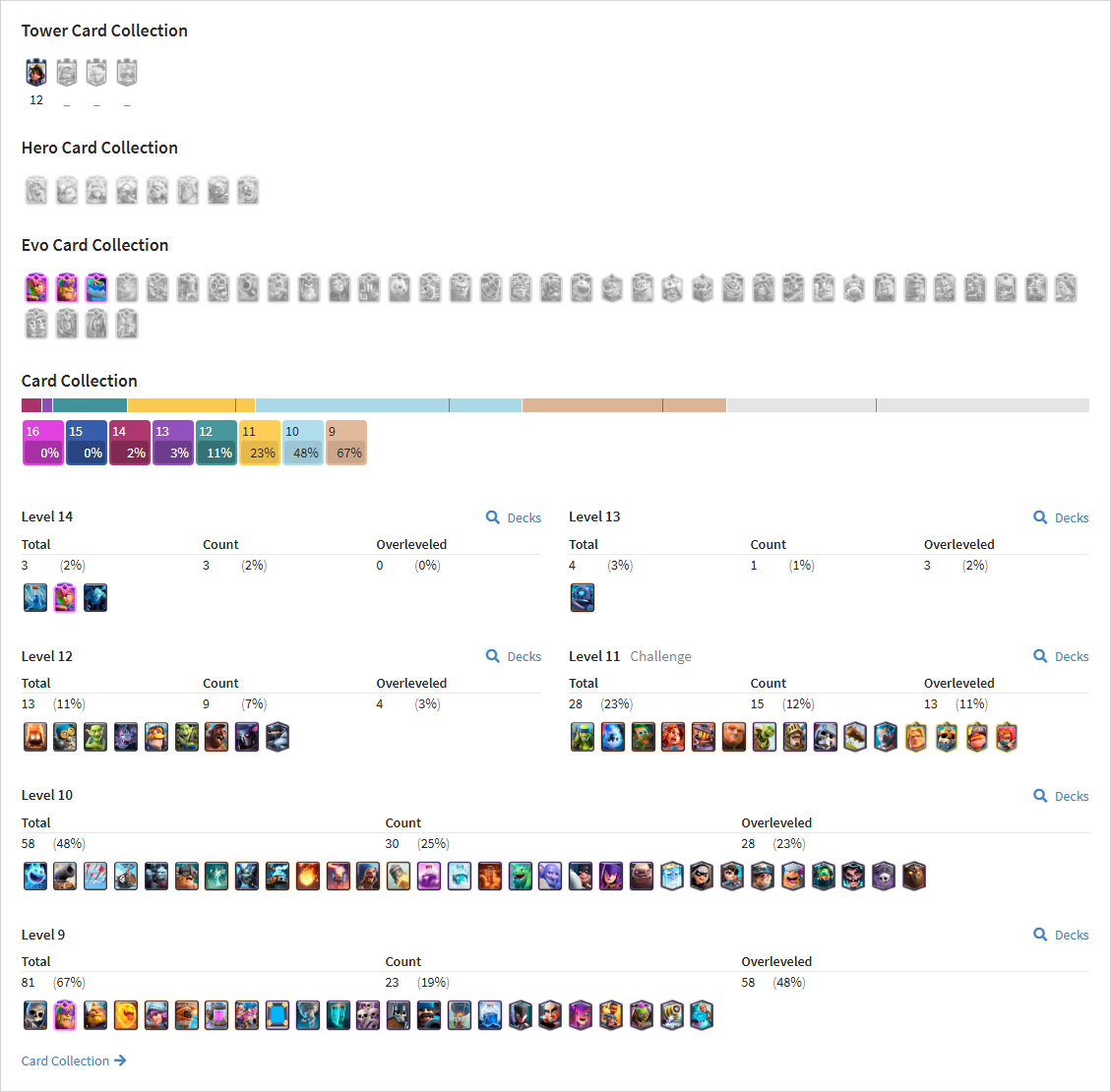Click the Mini P.E.K.K.A card in Level 13
1111x1092 pixels.
coord(583,598)
